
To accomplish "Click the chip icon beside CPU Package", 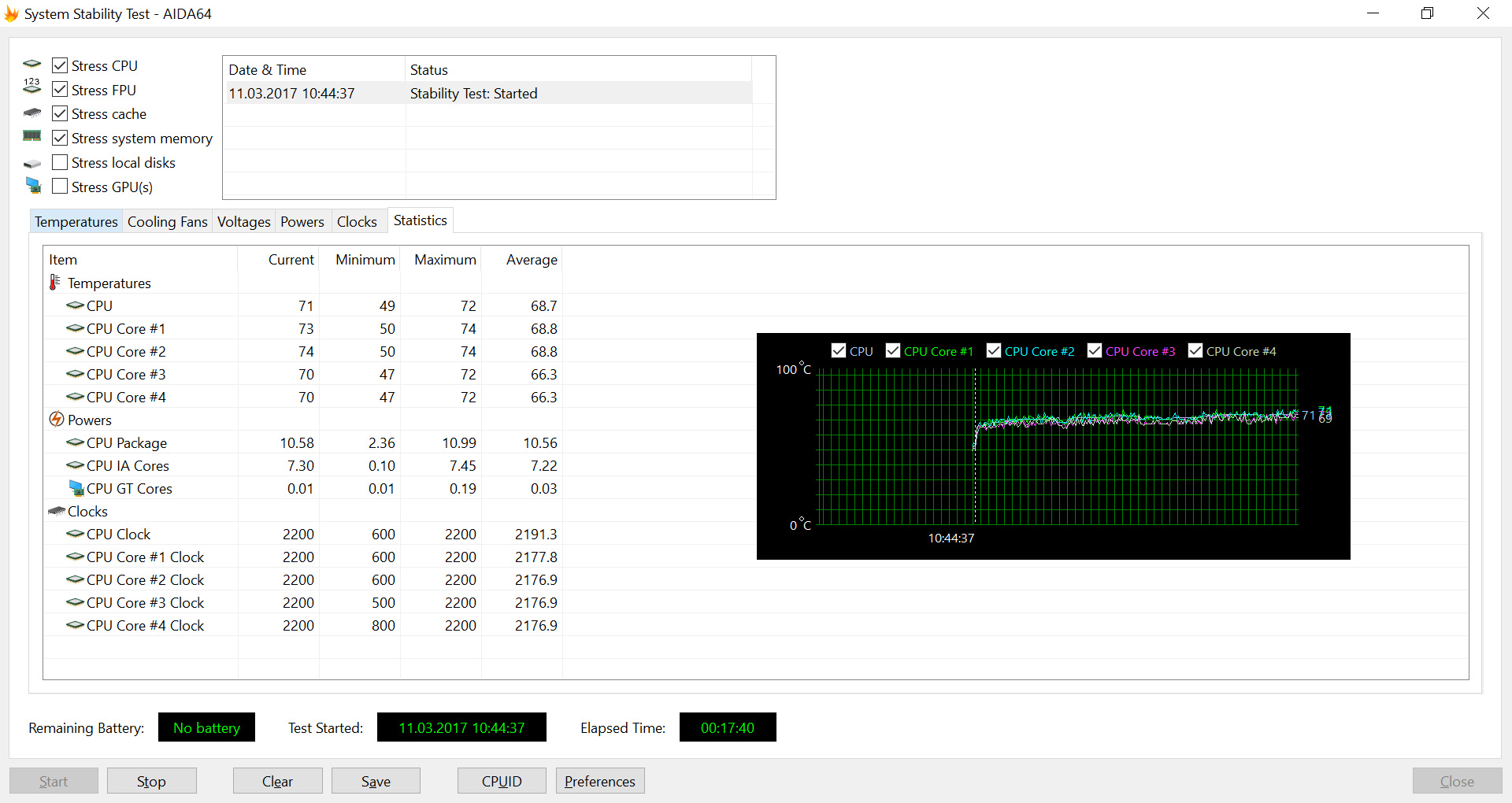I will [x=75, y=442].
